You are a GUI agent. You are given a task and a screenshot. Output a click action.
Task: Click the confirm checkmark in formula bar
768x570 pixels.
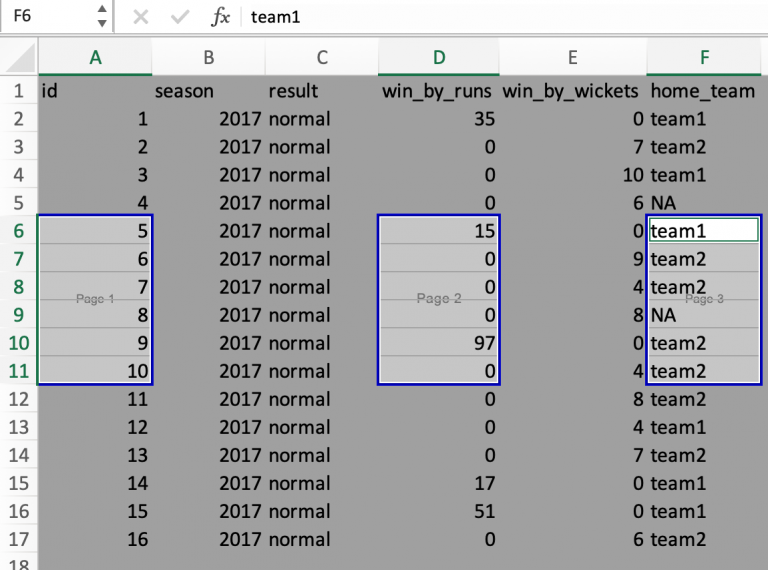(x=179, y=17)
